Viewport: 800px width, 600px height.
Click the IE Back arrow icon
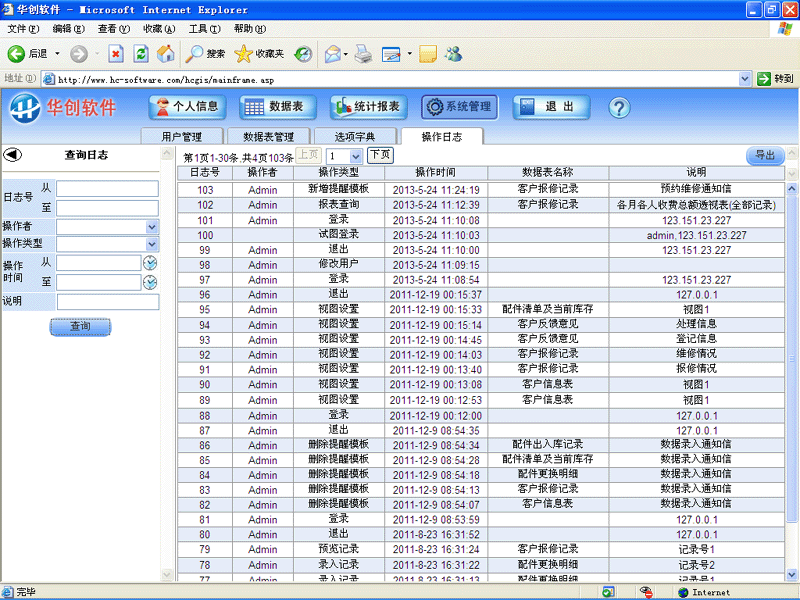click(x=16, y=54)
